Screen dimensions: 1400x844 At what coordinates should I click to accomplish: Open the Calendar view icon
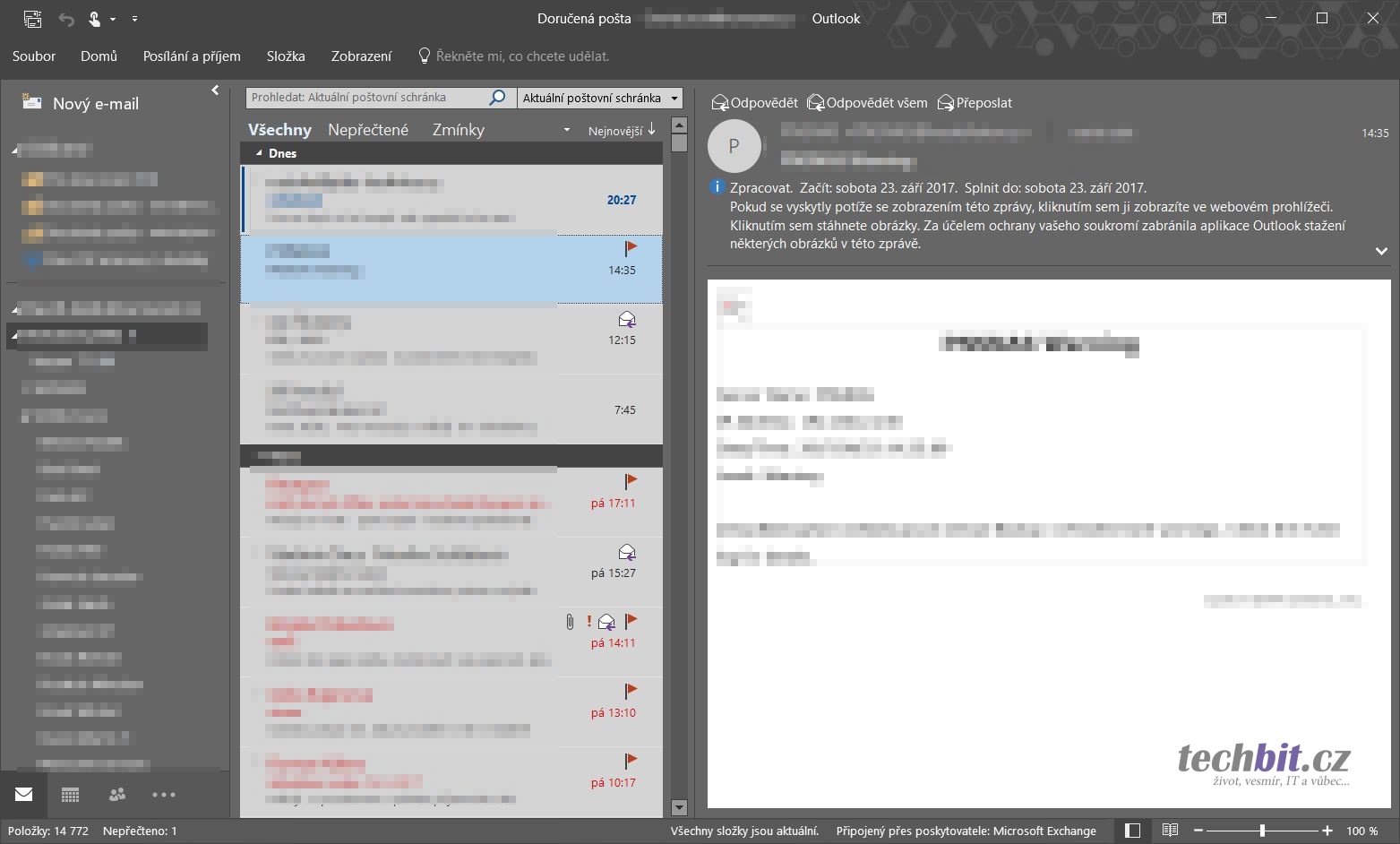71,795
